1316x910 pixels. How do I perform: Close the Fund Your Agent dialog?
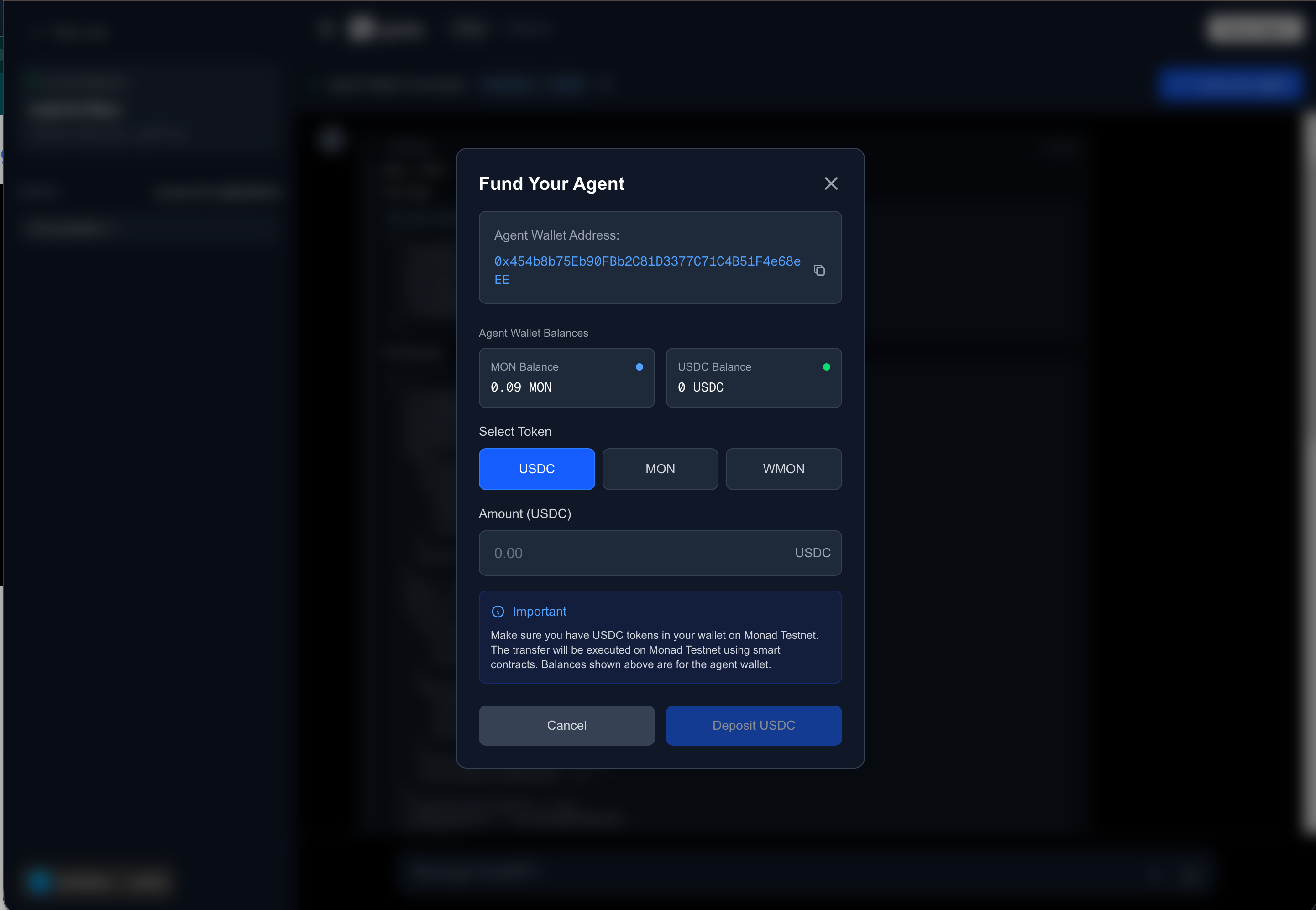[x=831, y=183]
